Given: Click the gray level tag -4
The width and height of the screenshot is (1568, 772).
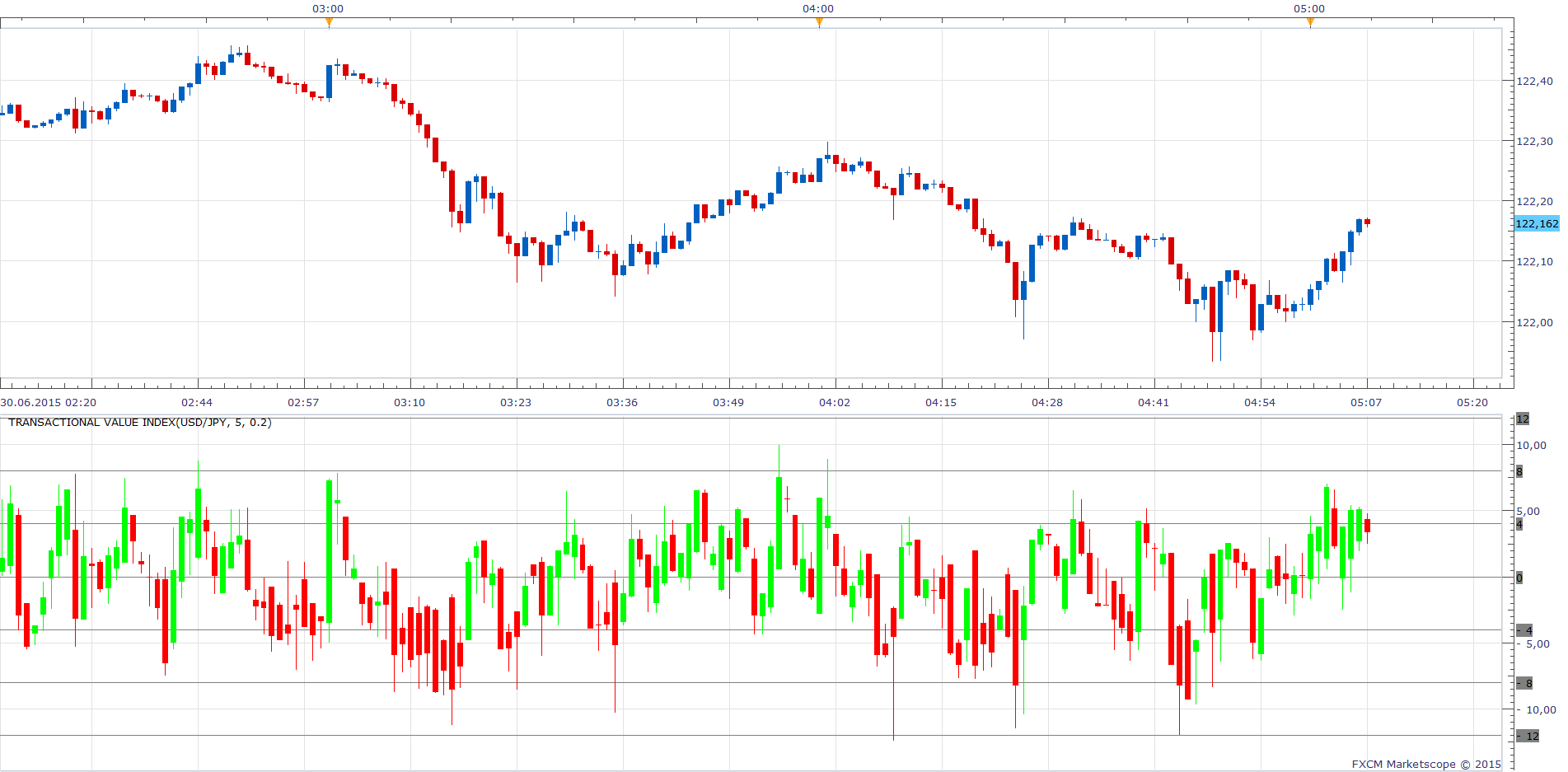Looking at the screenshot, I should (x=1525, y=630).
